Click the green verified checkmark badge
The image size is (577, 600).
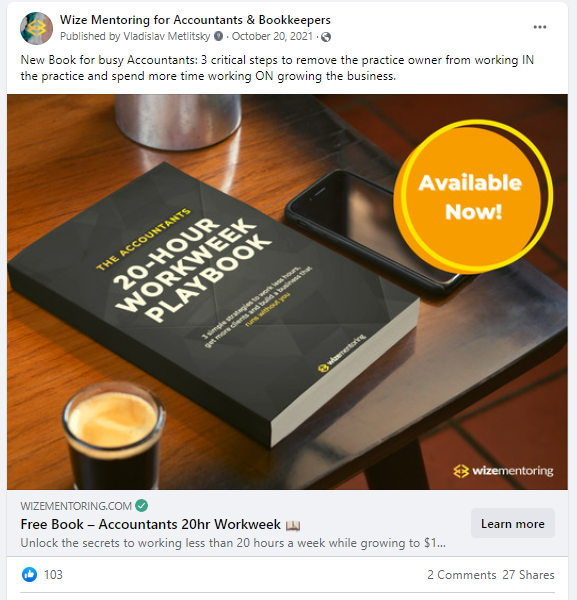point(142,505)
